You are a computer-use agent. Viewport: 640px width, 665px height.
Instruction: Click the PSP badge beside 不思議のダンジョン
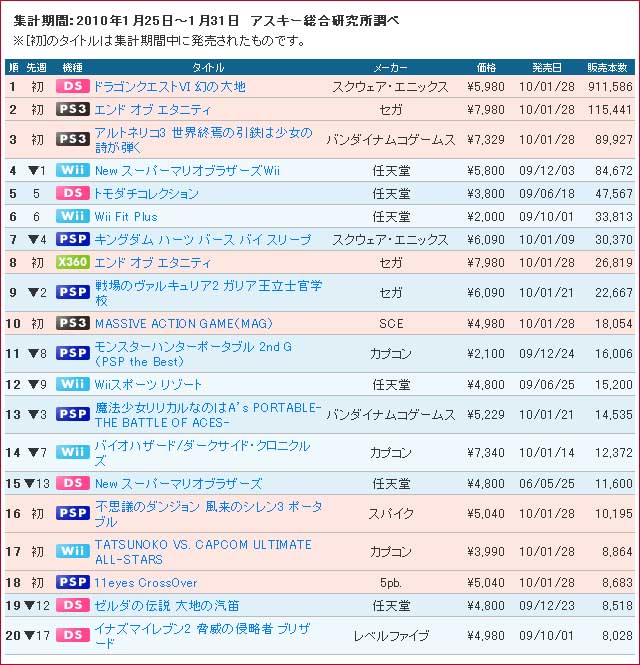(x=73, y=513)
